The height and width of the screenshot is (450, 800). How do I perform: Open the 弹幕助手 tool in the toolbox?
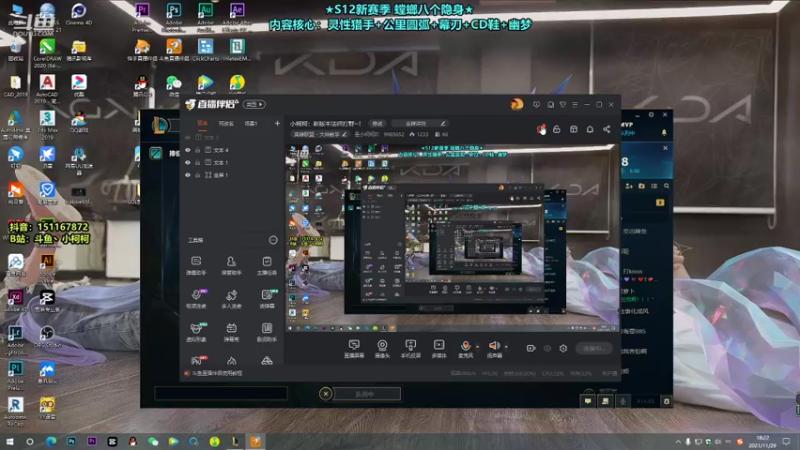(x=196, y=265)
